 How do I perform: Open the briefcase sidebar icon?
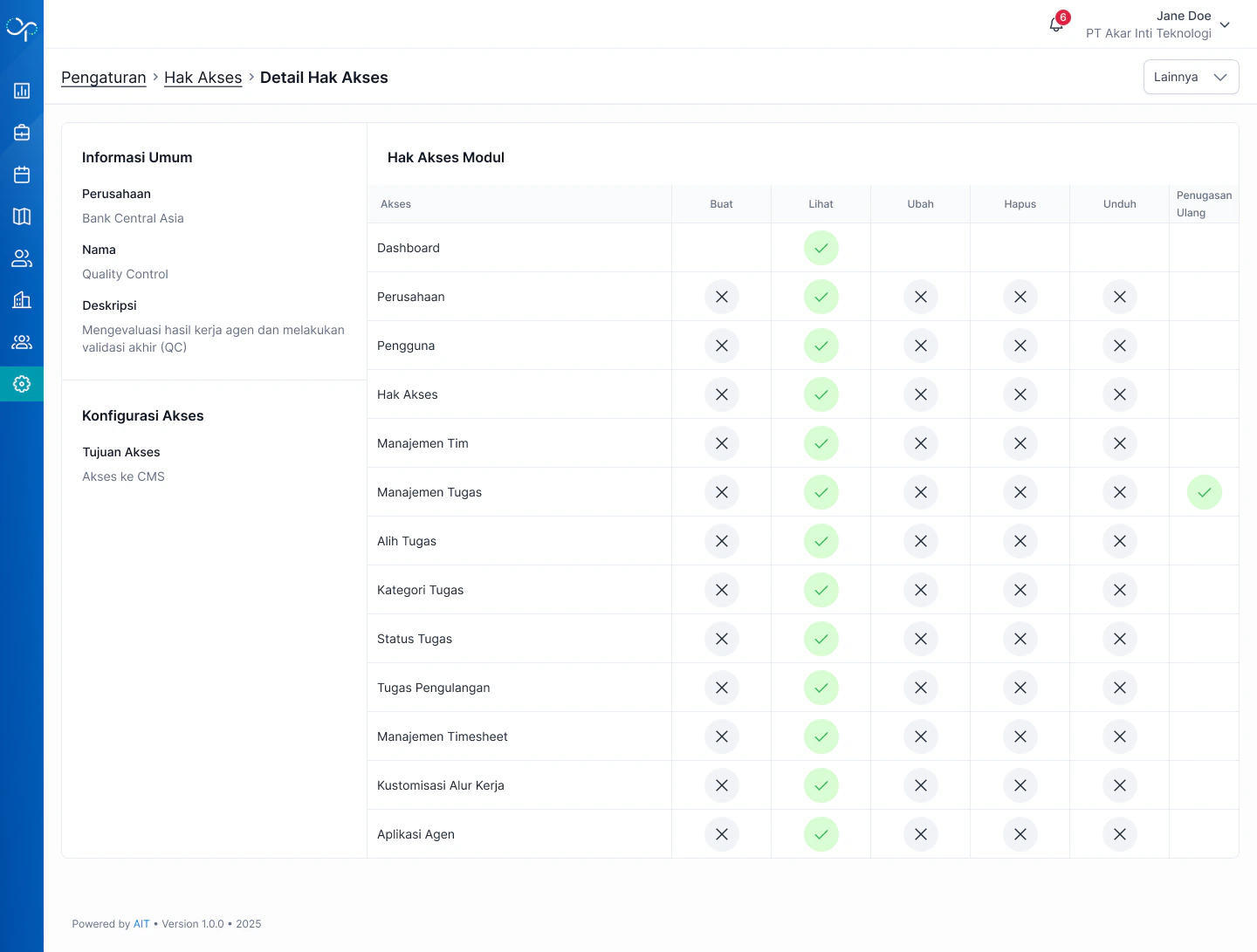coord(22,133)
